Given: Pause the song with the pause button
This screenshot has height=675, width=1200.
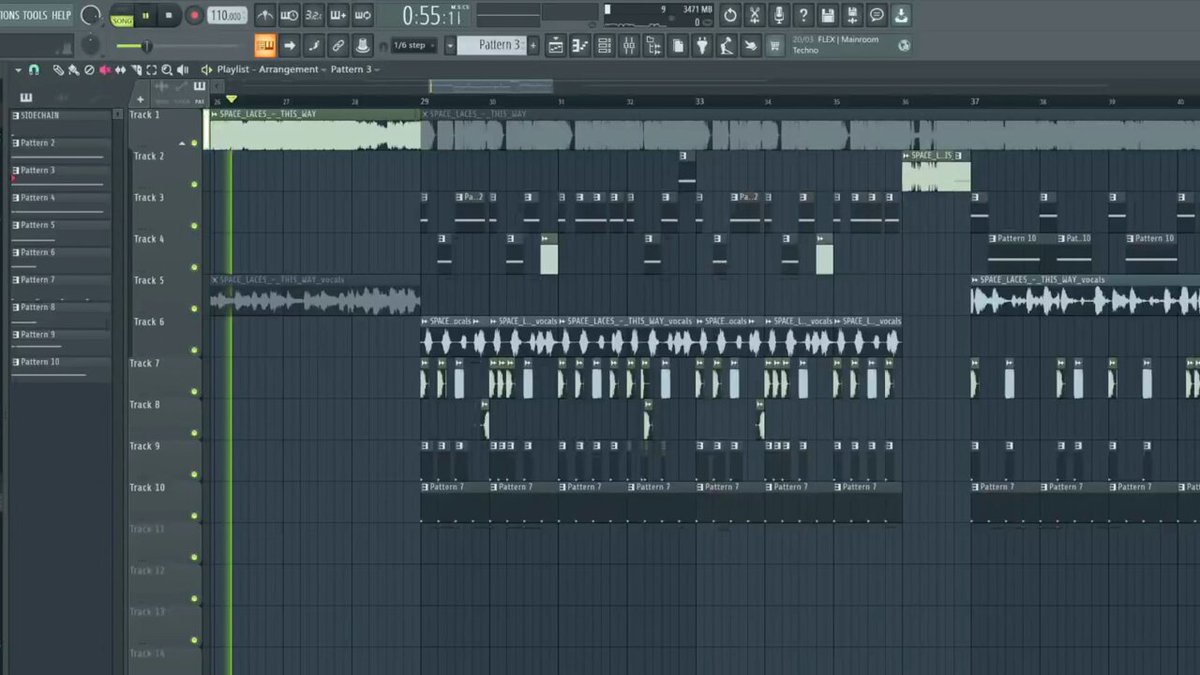Looking at the screenshot, I should click(146, 15).
